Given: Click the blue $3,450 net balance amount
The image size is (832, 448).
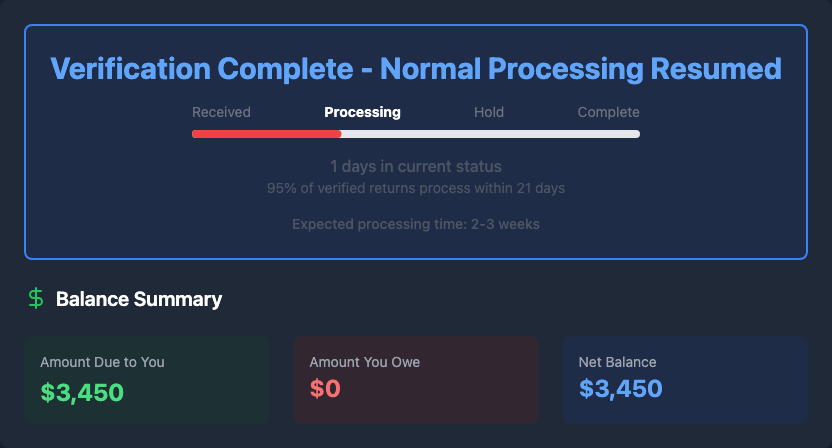Looking at the screenshot, I should (x=620, y=390).
